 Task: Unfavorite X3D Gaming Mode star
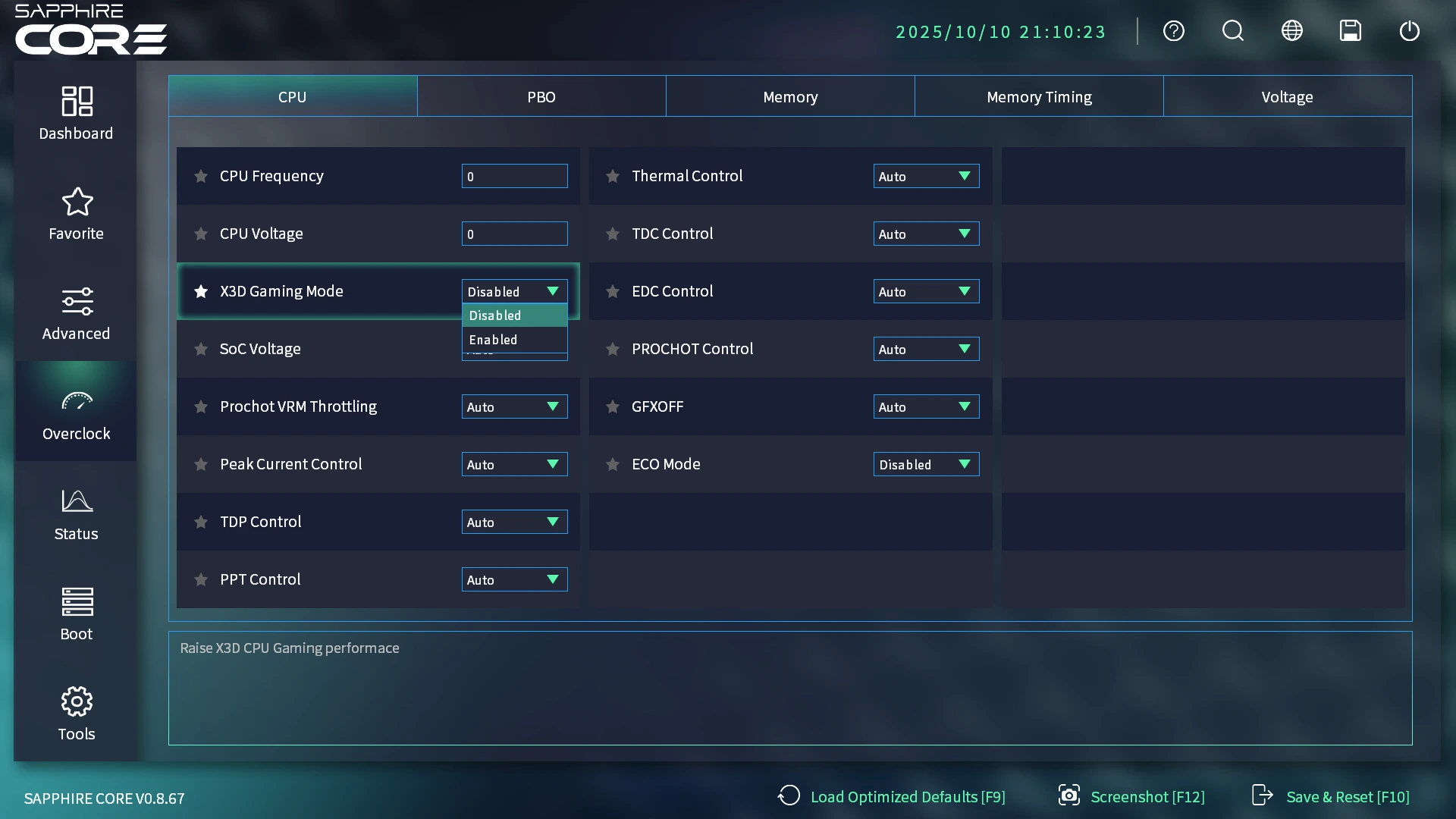pos(201,291)
